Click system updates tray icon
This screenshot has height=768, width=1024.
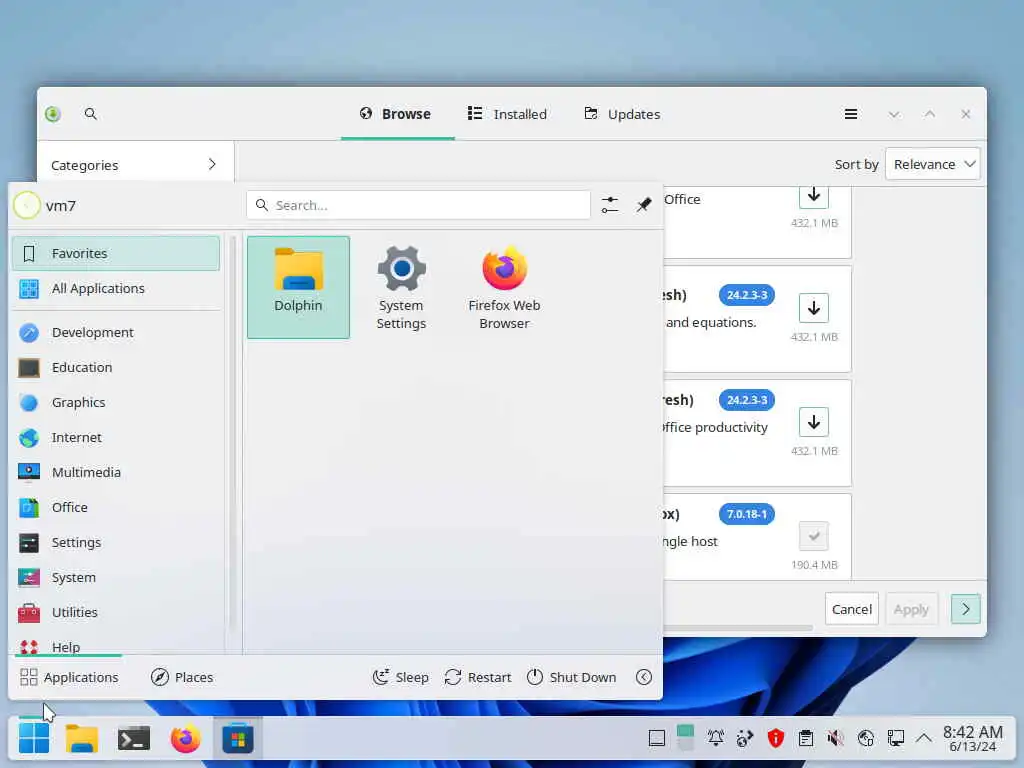[745, 739]
